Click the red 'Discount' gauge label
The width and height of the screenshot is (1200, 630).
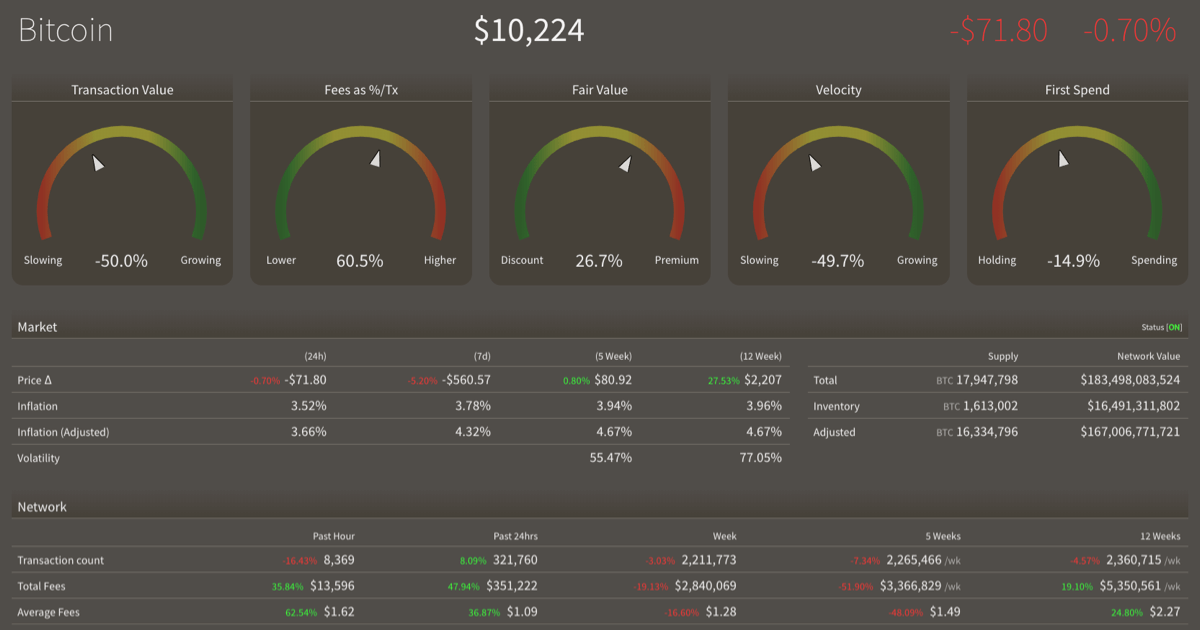pos(522,260)
